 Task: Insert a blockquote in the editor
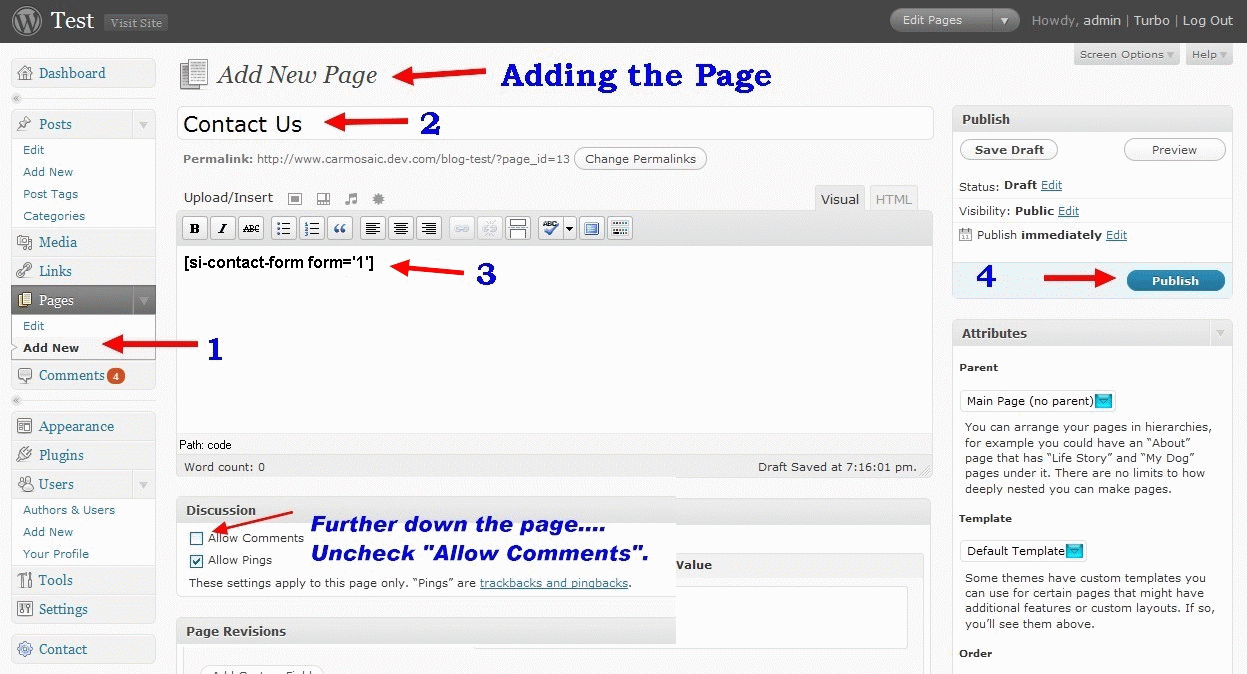pos(340,229)
